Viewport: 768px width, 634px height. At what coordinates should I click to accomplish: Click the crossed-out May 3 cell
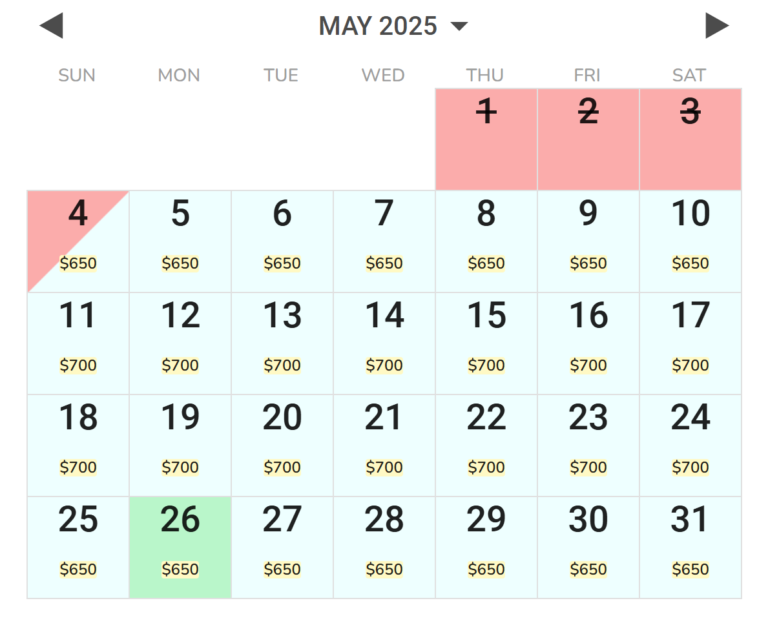[690, 138]
